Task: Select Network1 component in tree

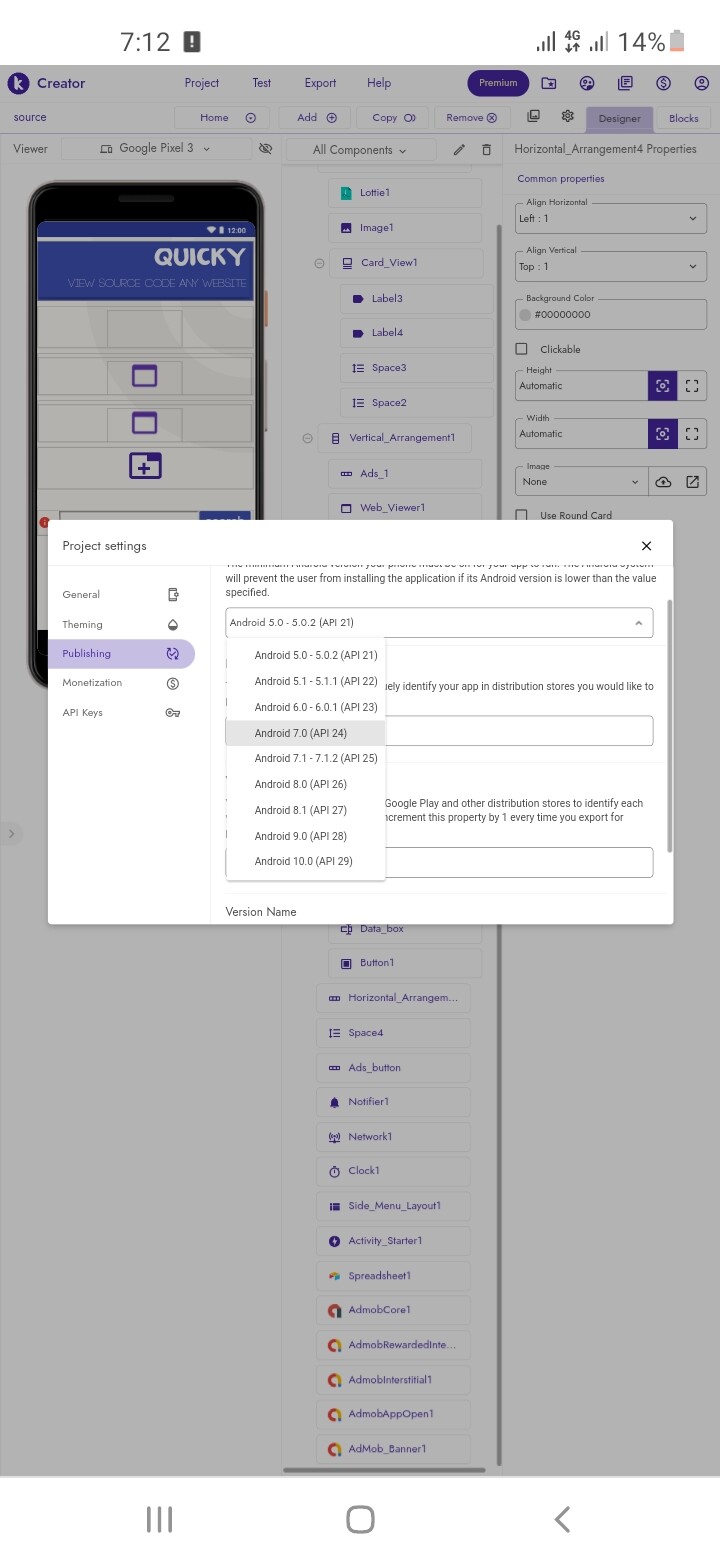Action: pyautogui.click(x=393, y=1137)
